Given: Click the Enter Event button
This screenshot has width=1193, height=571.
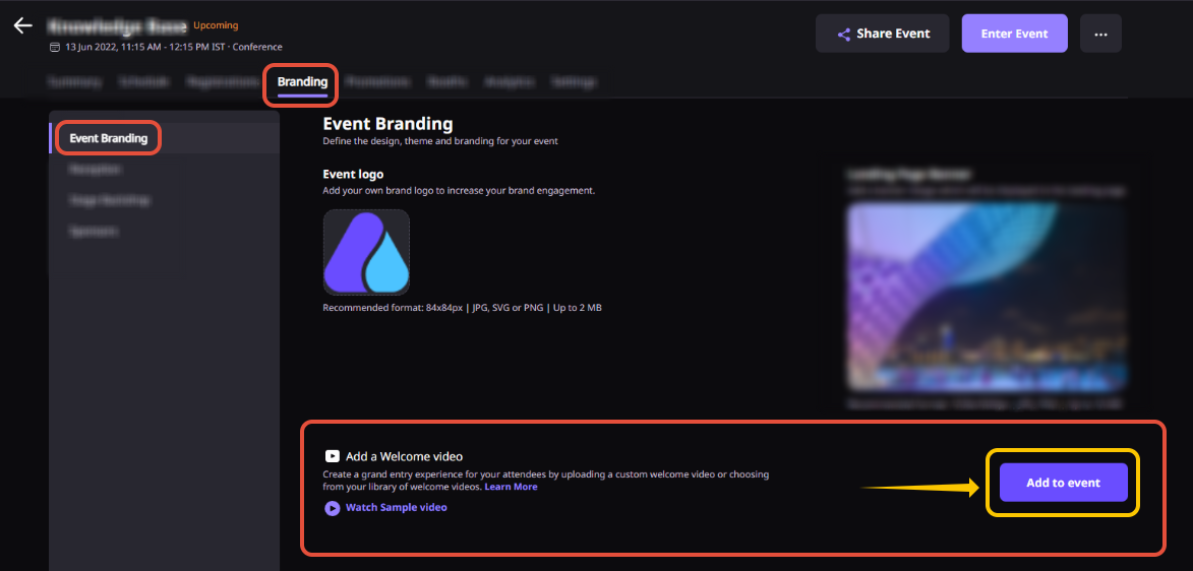Looking at the screenshot, I should click(x=1014, y=33).
